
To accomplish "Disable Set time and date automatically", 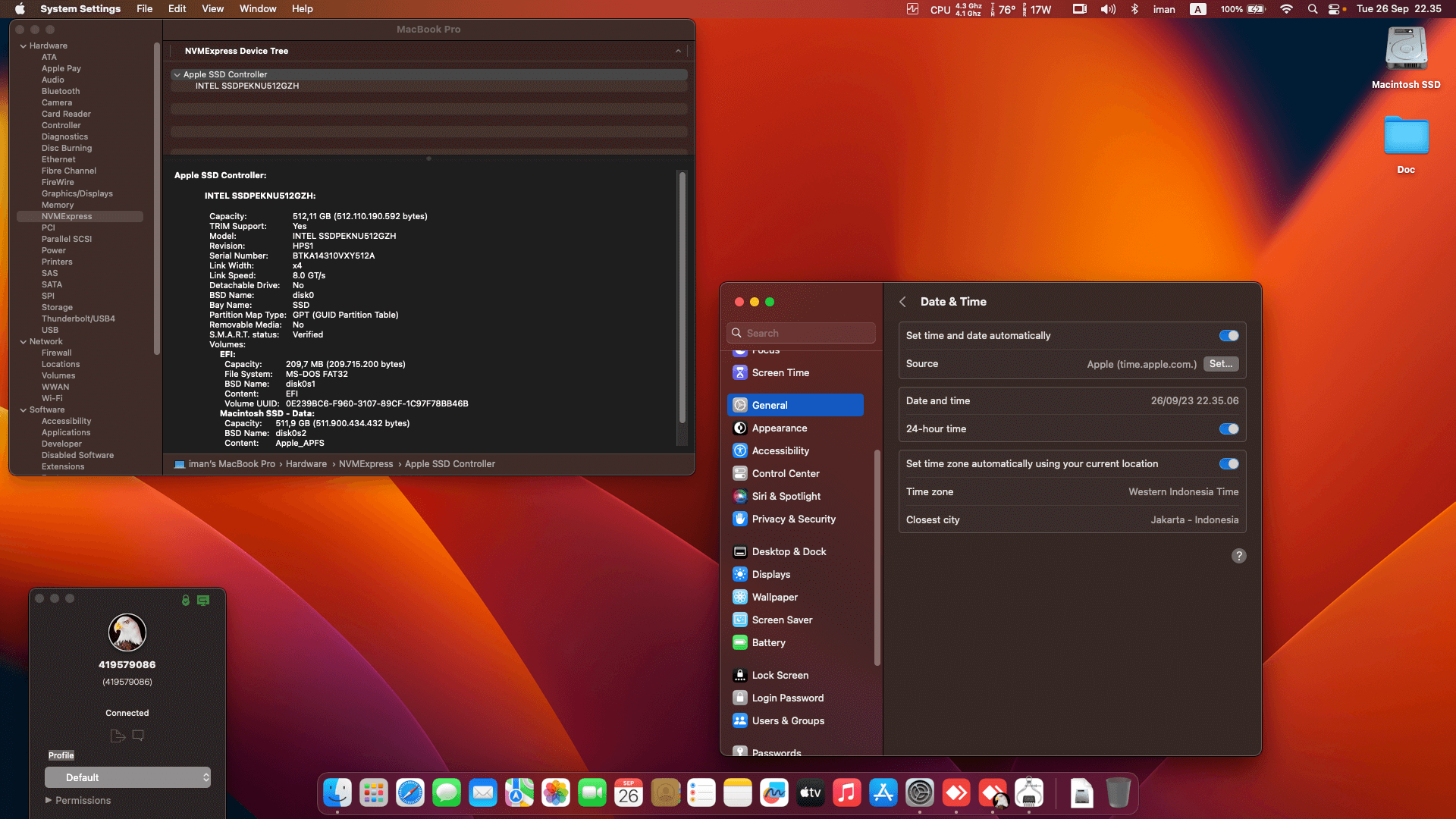I will click(1228, 335).
